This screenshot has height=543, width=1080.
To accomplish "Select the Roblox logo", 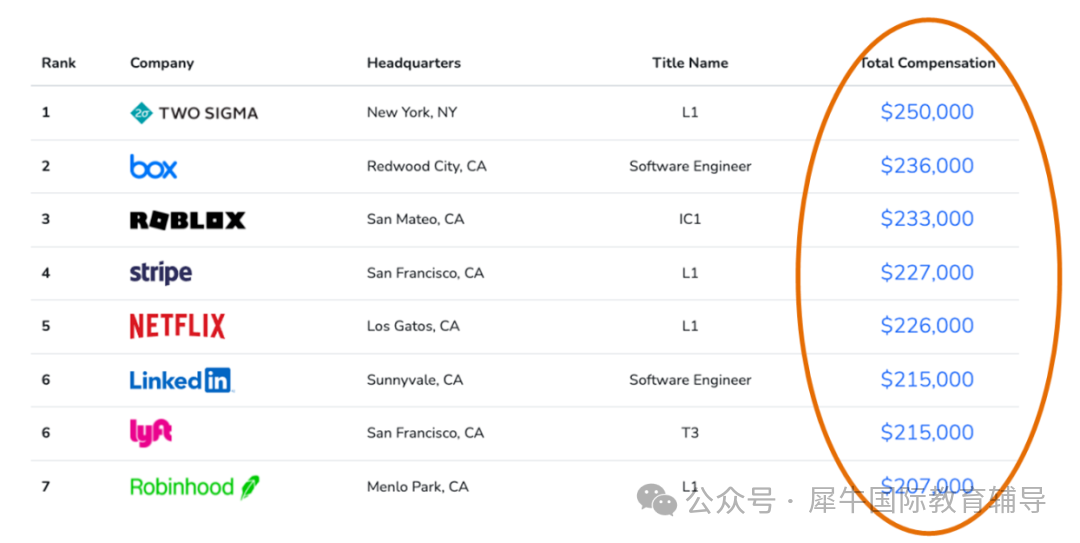I will coord(187,220).
